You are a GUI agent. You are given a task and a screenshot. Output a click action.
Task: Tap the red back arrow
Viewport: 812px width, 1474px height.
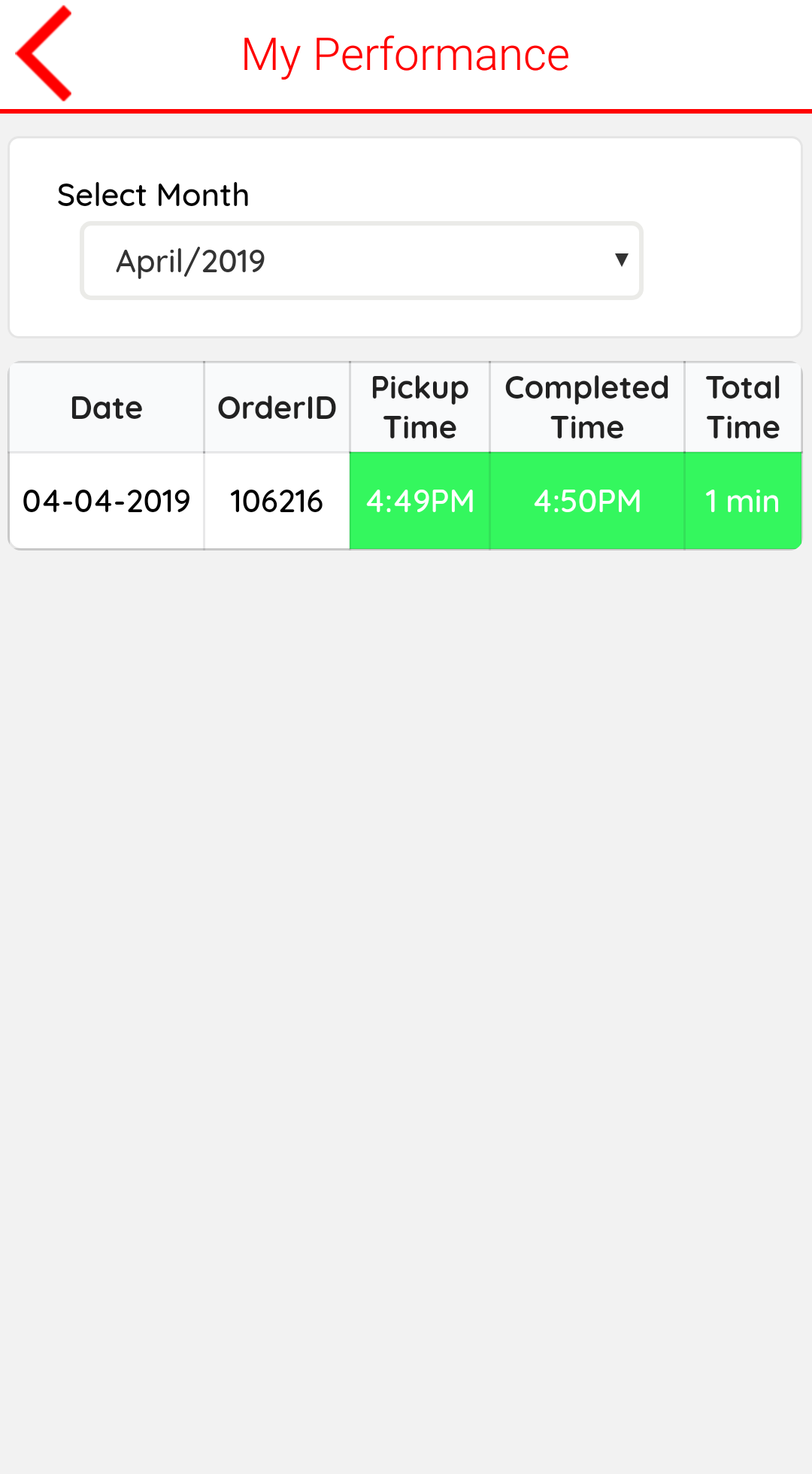click(44, 53)
